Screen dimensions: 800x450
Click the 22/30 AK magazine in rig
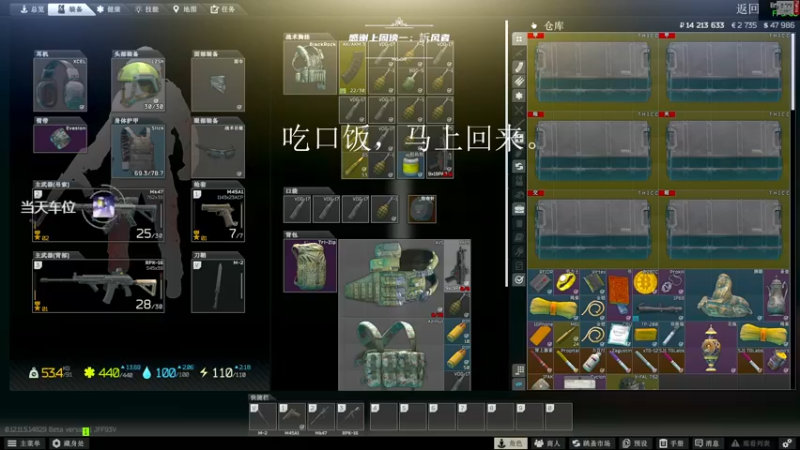(x=353, y=67)
